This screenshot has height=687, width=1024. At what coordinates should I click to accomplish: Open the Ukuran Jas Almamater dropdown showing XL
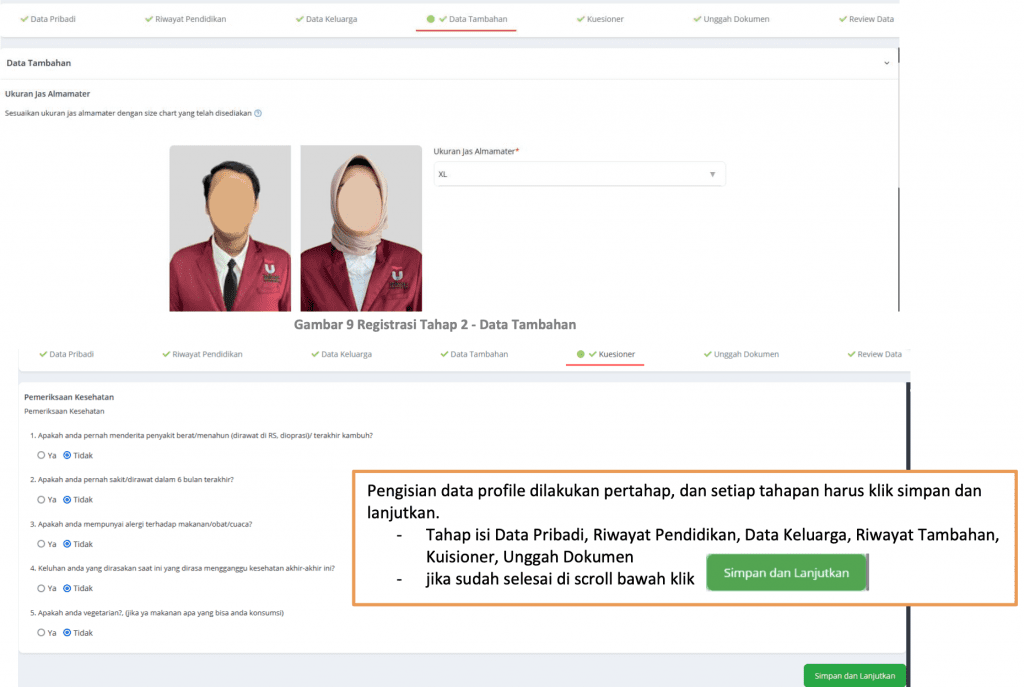point(578,174)
